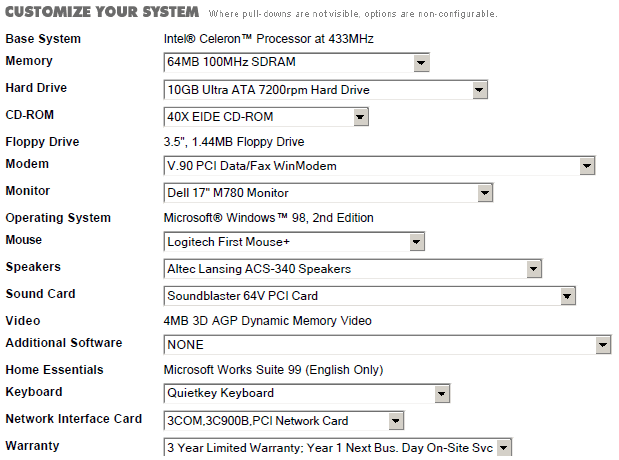Click "Microsoft Works Suite 99 (English Only)" text
Viewport: 619px width, 460px height.
click(x=273, y=370)
